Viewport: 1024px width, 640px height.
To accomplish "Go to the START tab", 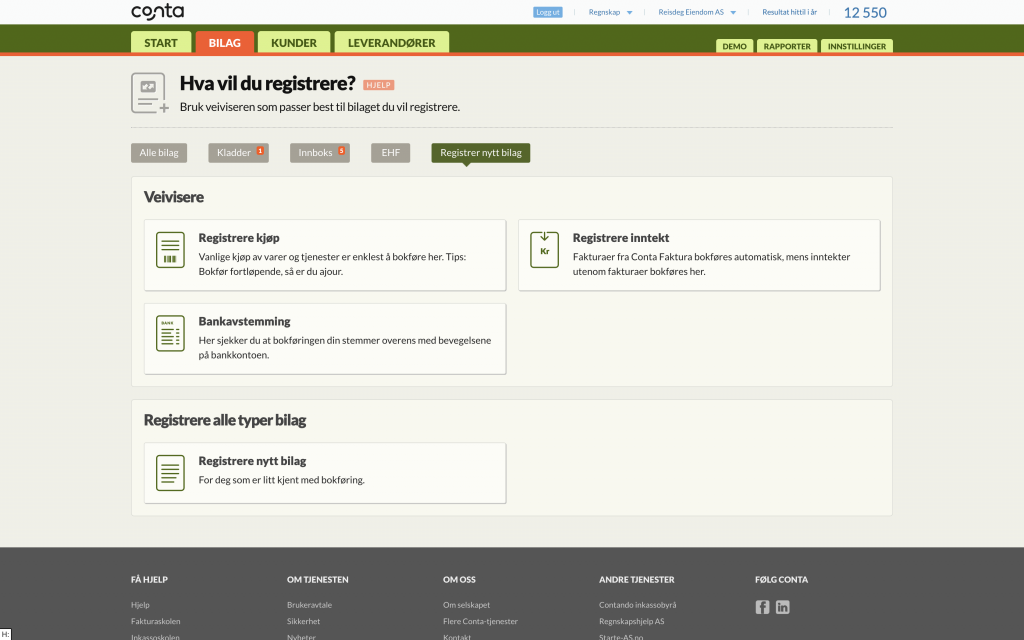I will [x=161, y=42].
